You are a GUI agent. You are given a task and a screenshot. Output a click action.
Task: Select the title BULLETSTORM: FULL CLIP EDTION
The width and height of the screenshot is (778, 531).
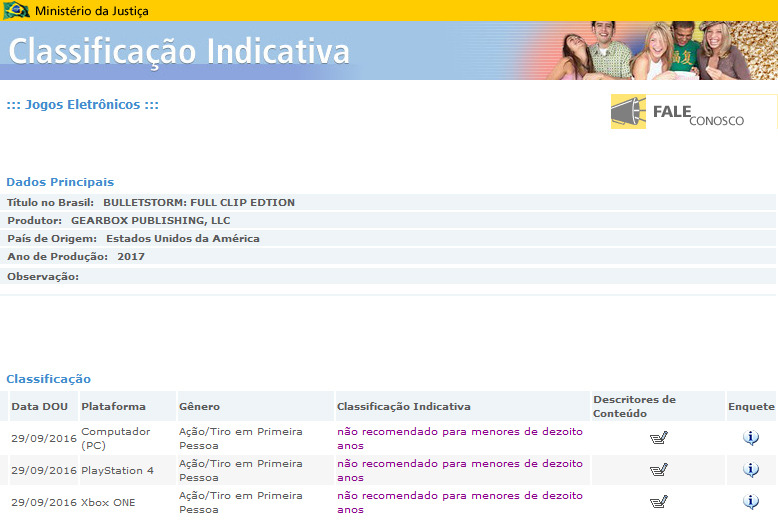tap(199, 202)
